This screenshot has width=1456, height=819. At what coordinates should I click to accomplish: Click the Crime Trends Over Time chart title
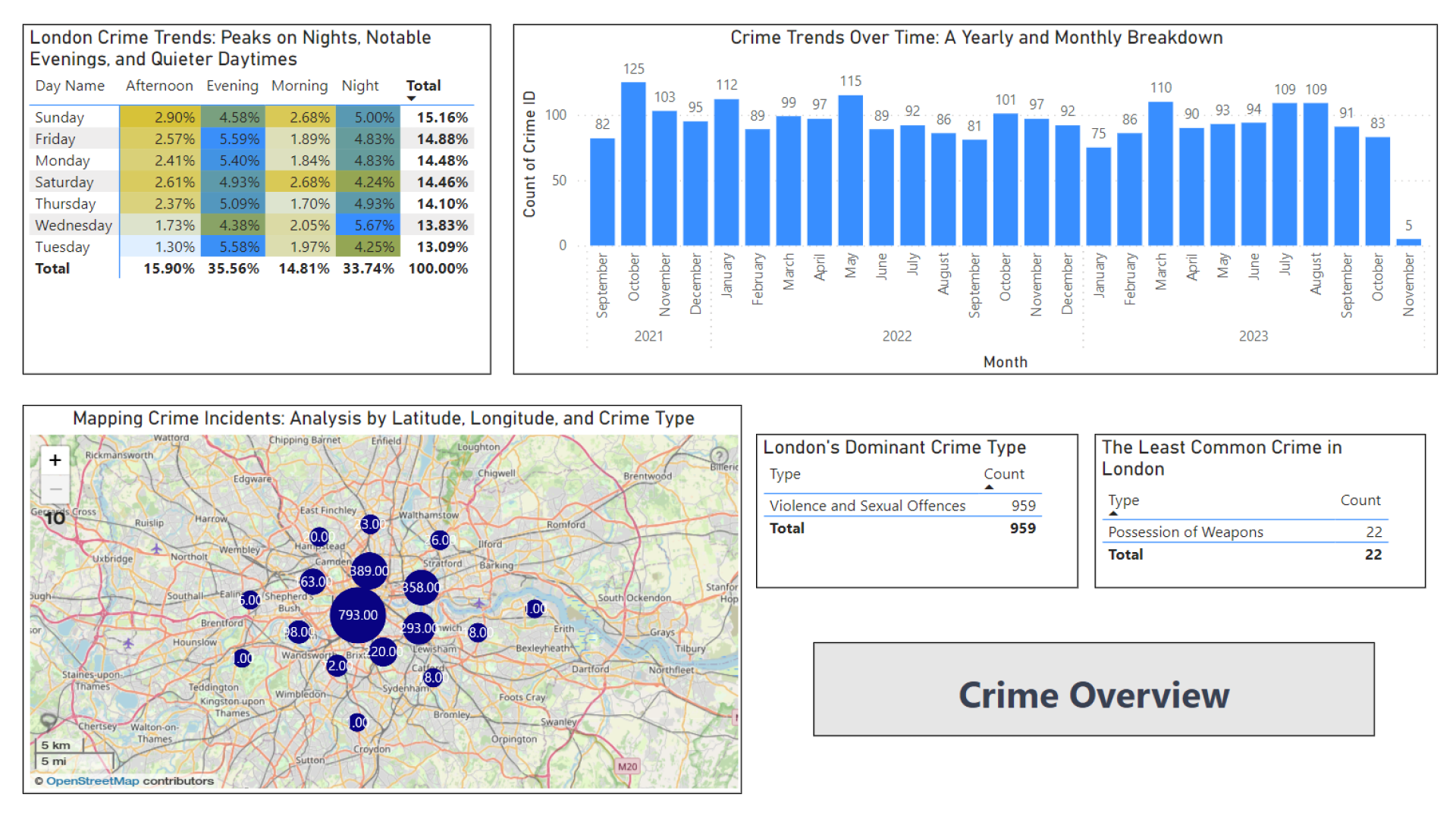pyautogui.click(x=976, y=38)
